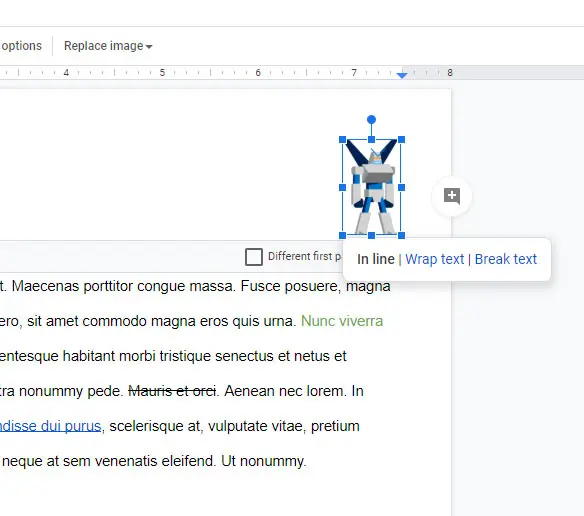Click the green 'Nunc viverra' text
Screen dimensions: 584x516
(x=342, y=321)
